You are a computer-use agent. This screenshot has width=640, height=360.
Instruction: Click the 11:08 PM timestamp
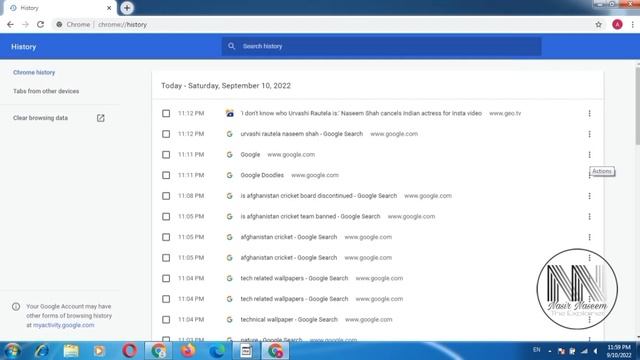click(x=191, y=196)
